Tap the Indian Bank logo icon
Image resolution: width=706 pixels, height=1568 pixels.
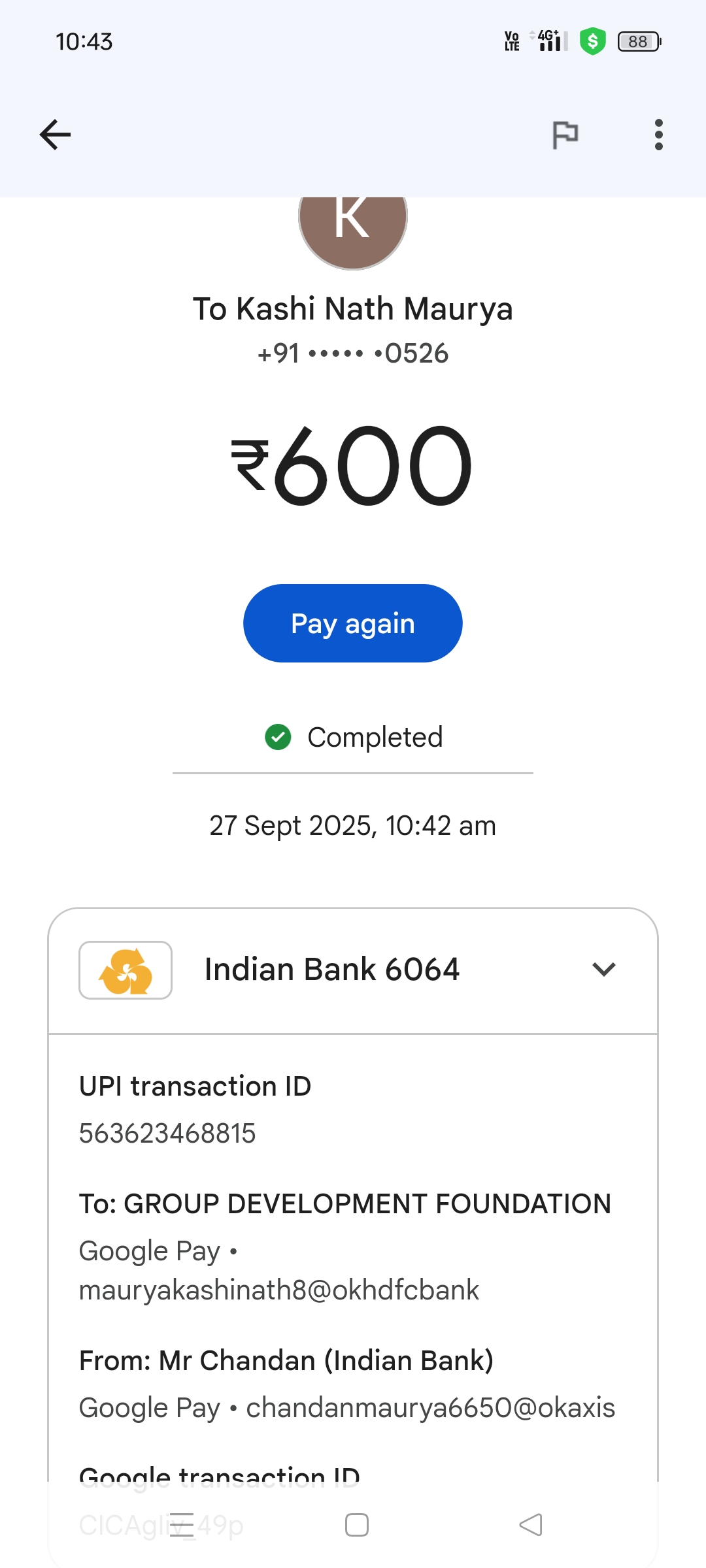coord(126,970)
